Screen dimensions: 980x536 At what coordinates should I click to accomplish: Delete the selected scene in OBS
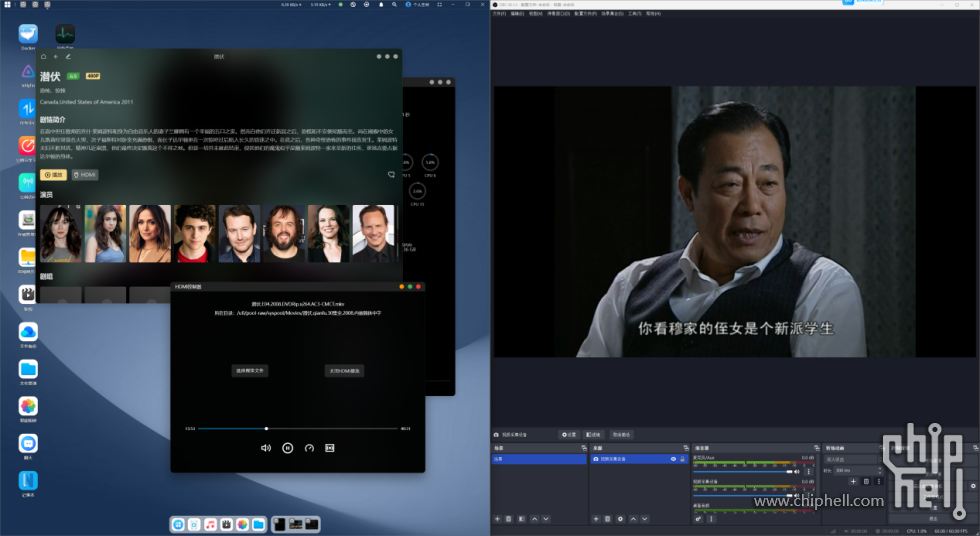click(x=509, y=519)
